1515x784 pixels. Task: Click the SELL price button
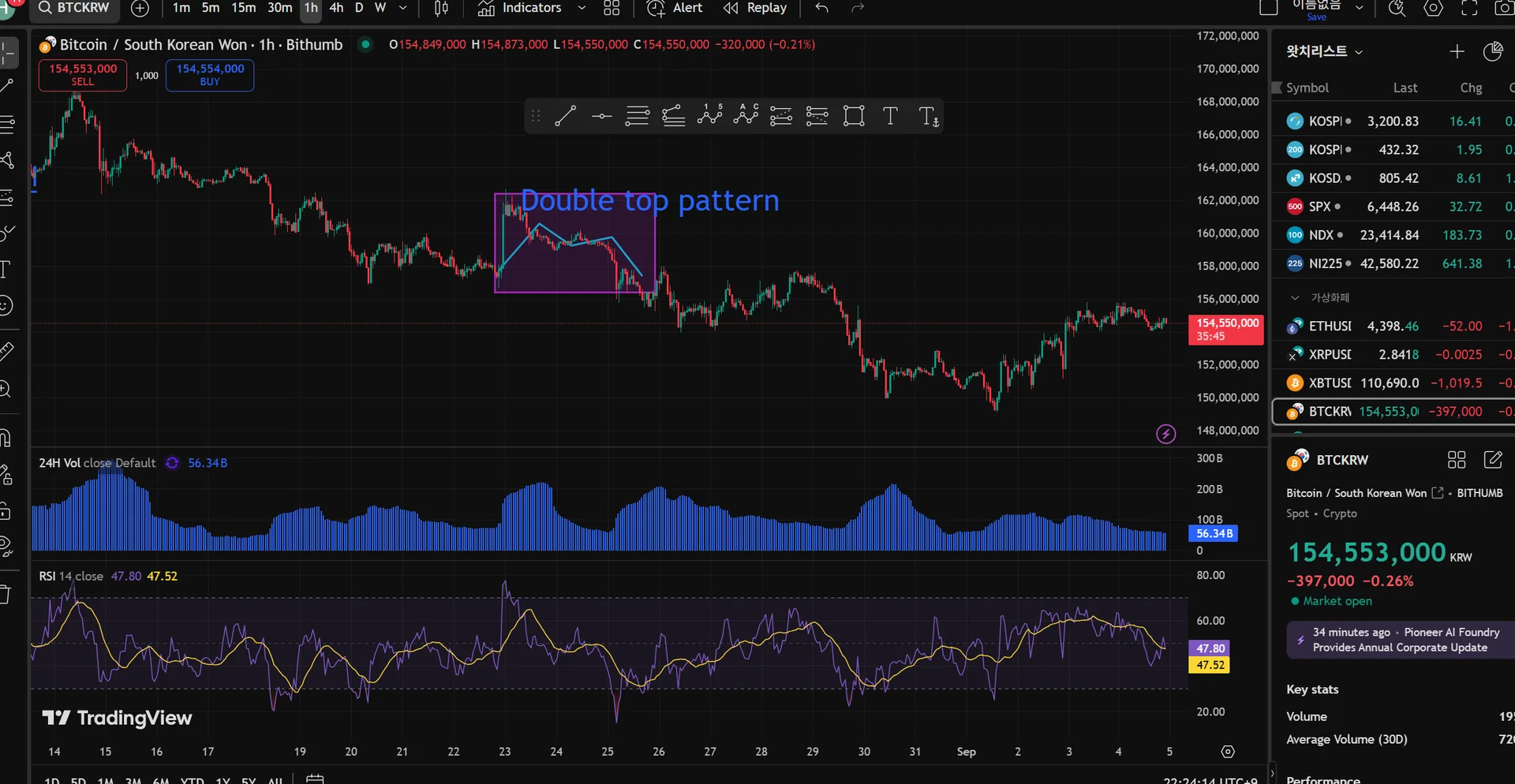83,75
